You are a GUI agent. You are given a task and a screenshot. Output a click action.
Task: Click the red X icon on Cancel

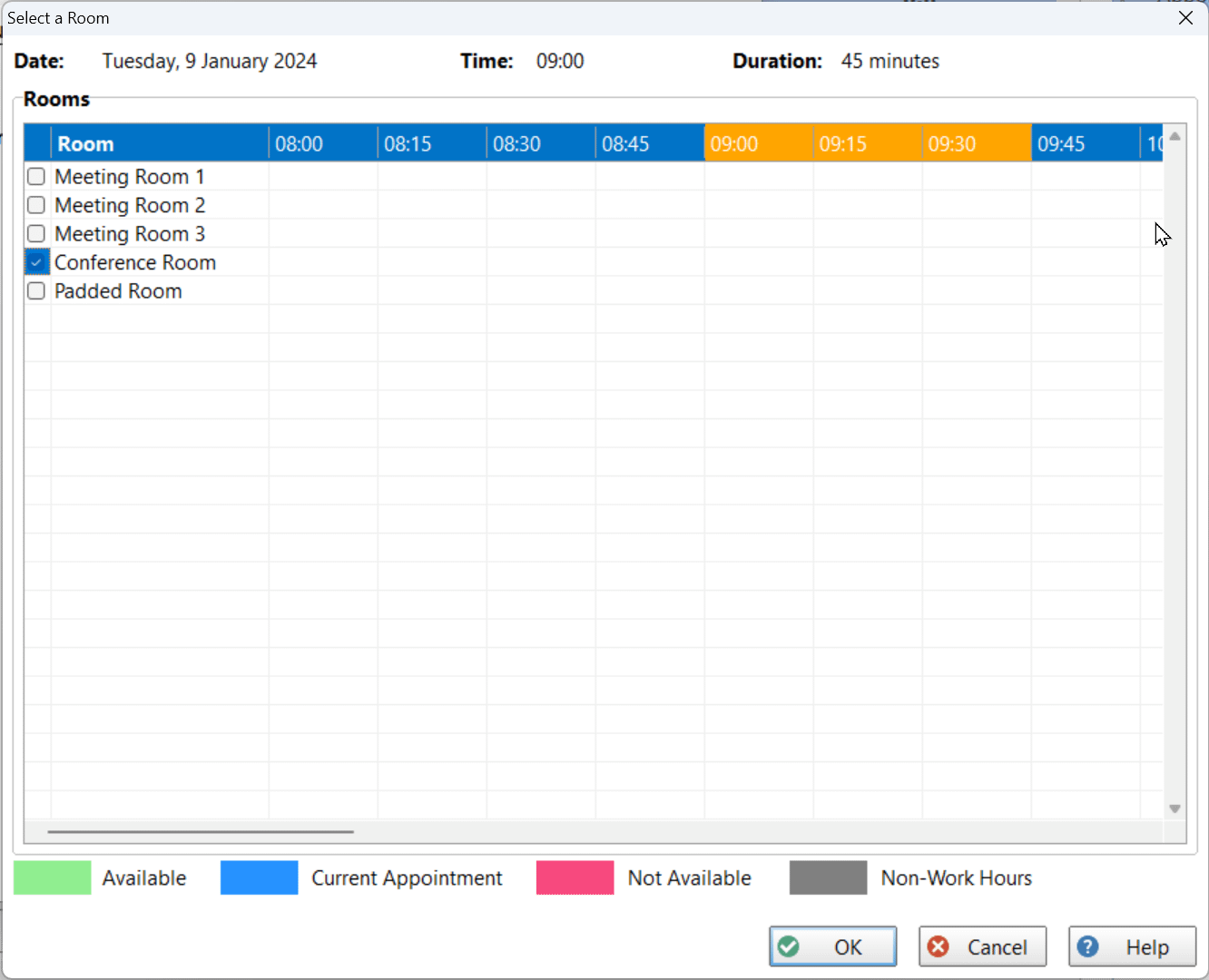click(x=939, y=946)
